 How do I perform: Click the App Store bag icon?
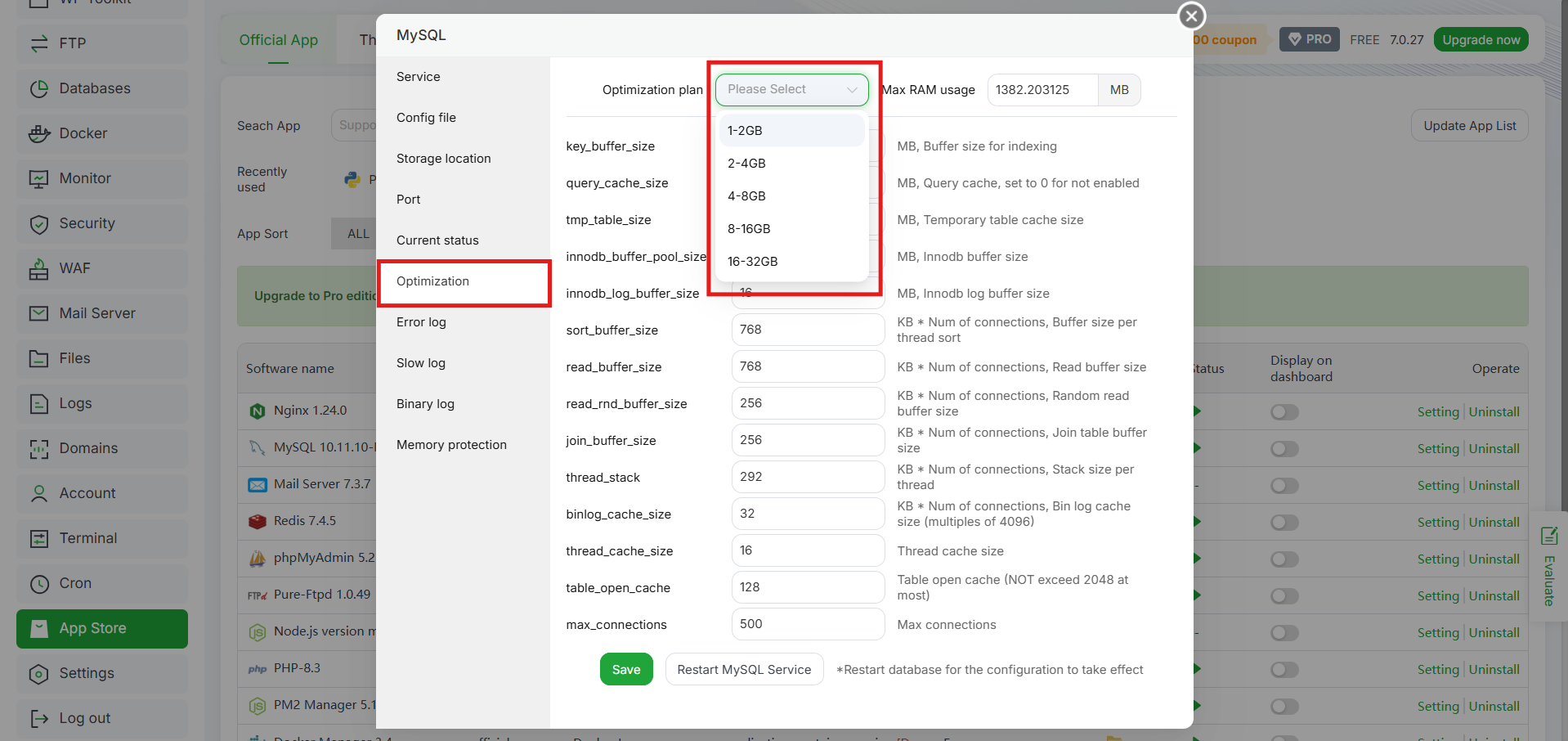39,628
